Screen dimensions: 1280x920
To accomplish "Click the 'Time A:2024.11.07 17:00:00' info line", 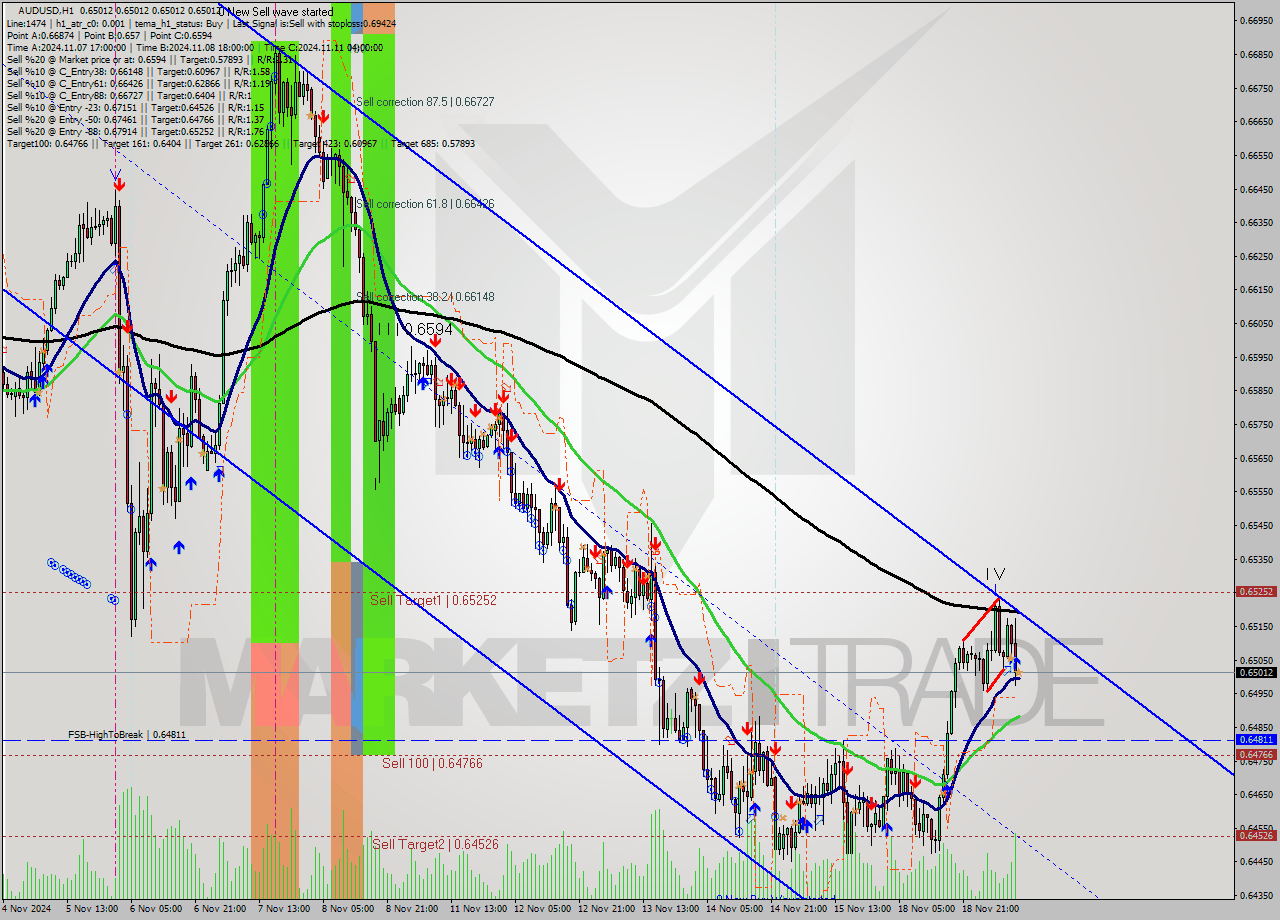I will pos(194,47).
